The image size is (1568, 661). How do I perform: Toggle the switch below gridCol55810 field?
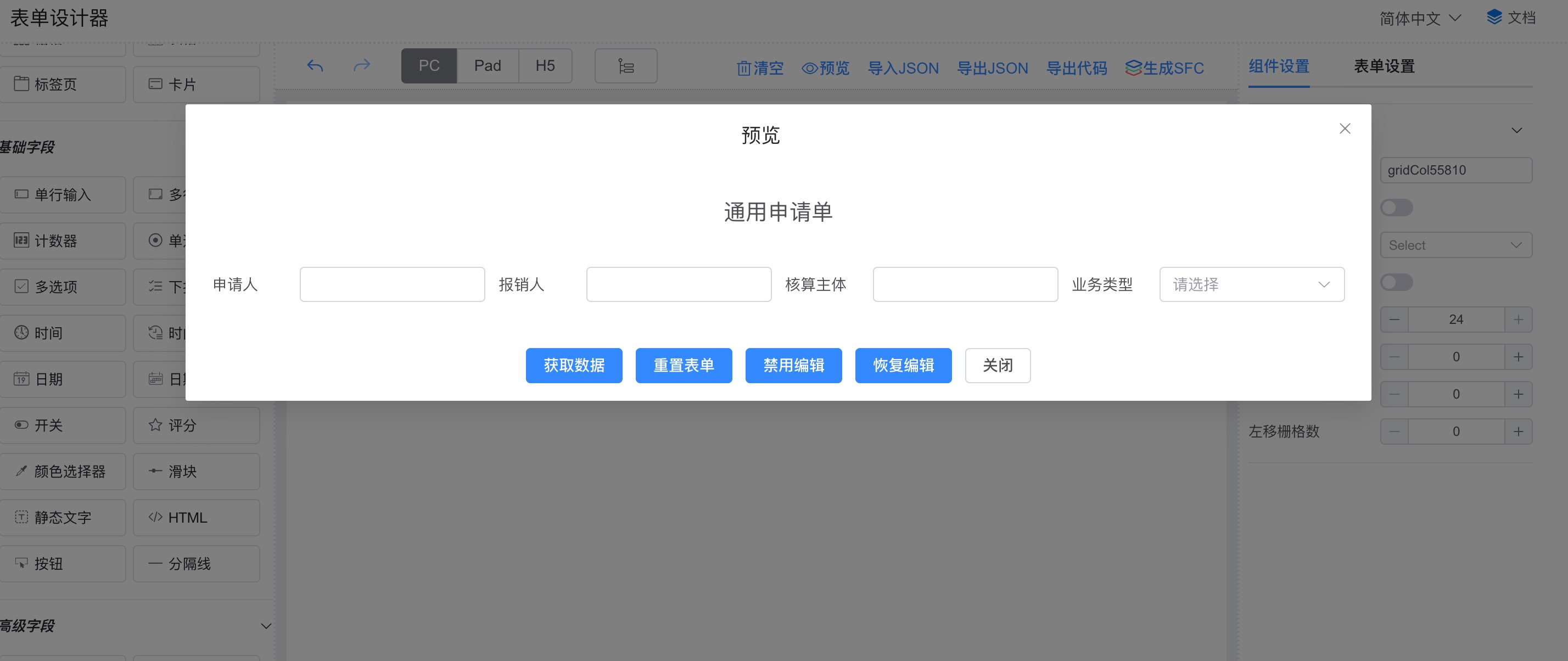coord(1396,208)
